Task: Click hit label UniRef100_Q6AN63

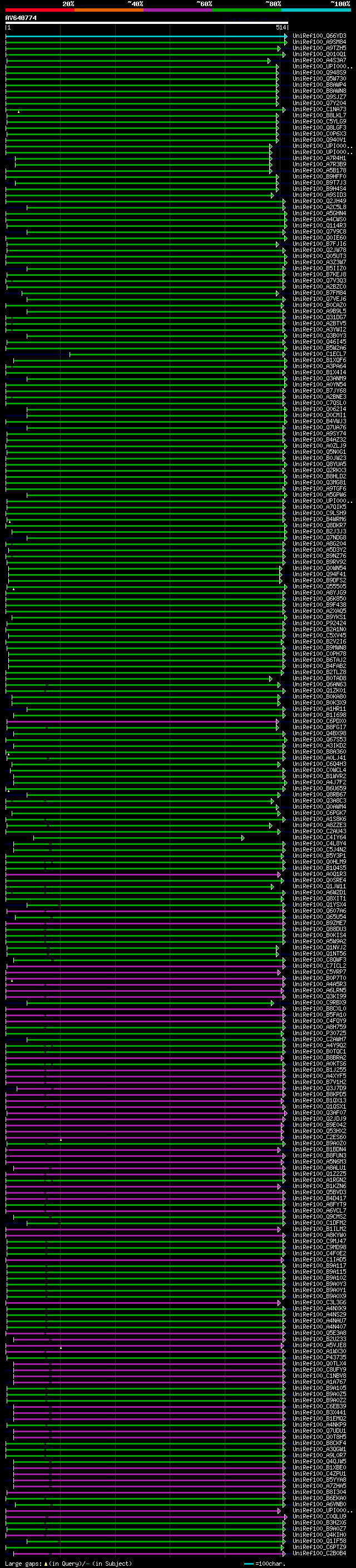Action: [319, 684]
